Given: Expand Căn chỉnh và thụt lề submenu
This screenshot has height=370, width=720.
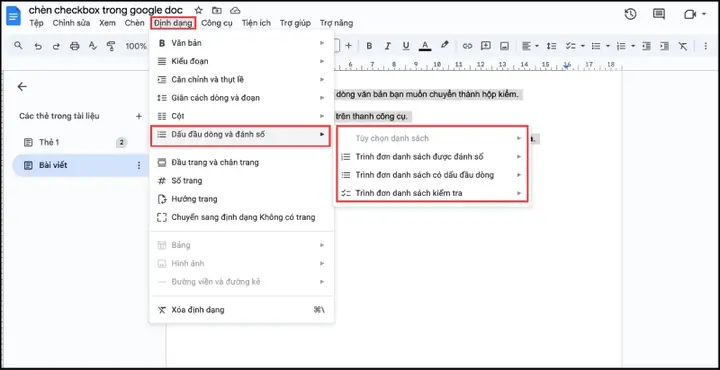Looking at the screenshot, I should coord(242,79).
